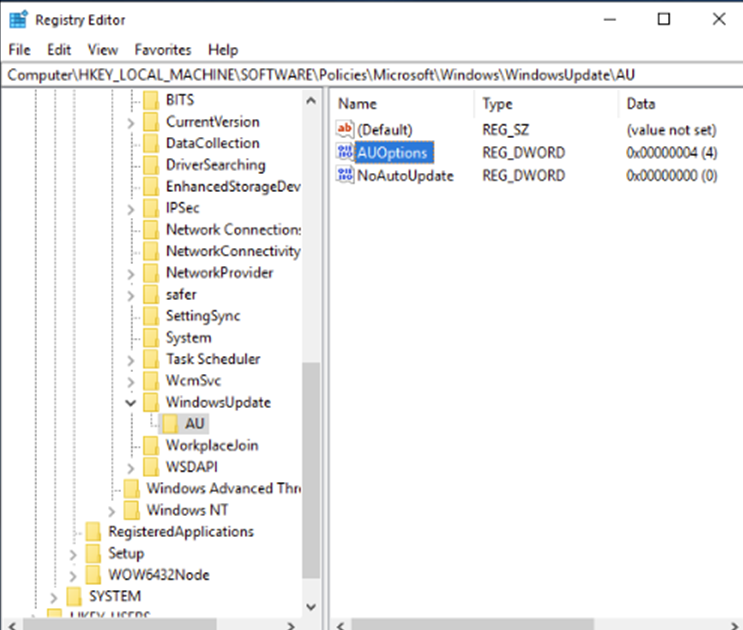Click the BITS folder icon
Viewport: 743px width, 630px height.
[x=151, y=100]
